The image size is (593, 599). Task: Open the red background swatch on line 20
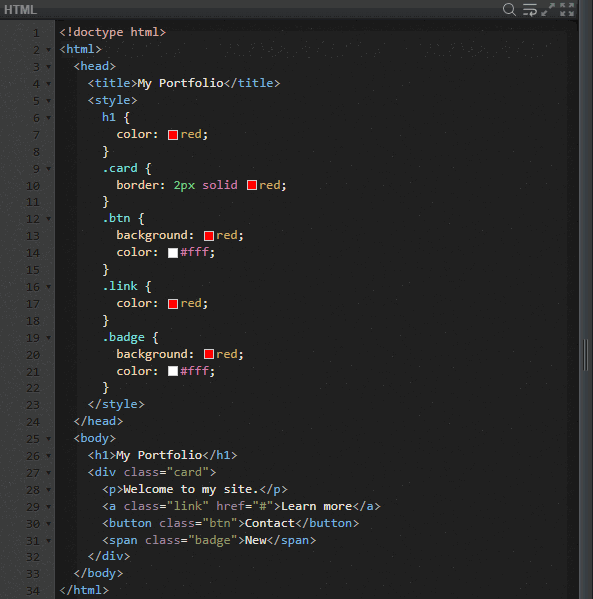pos(209,354)
